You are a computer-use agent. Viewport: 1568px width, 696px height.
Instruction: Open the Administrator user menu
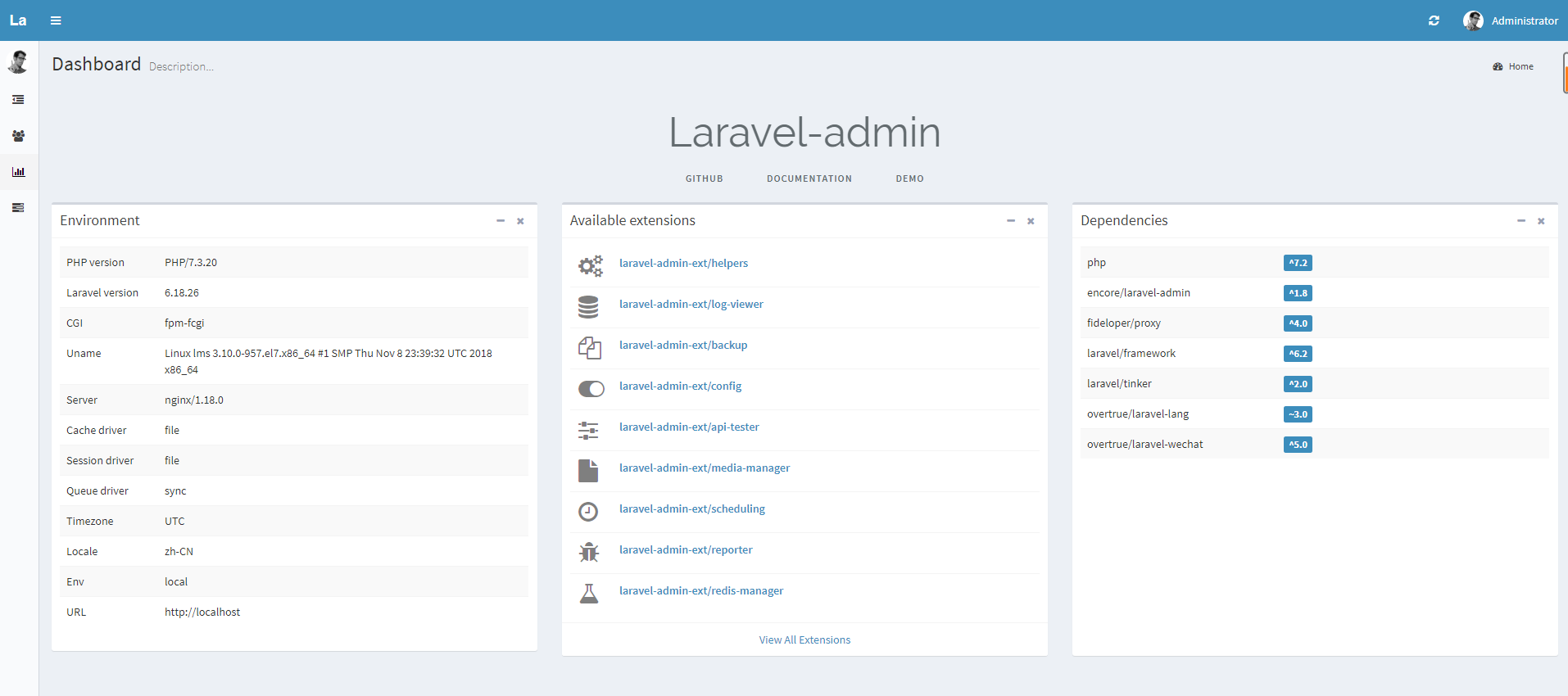coord(1511,20)
